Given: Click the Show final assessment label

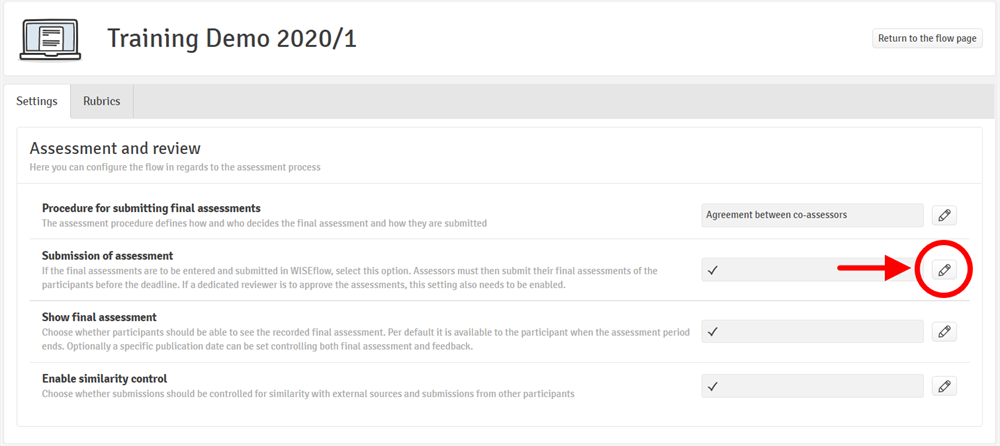Looking at the screenshot, I should click(99, 317).
